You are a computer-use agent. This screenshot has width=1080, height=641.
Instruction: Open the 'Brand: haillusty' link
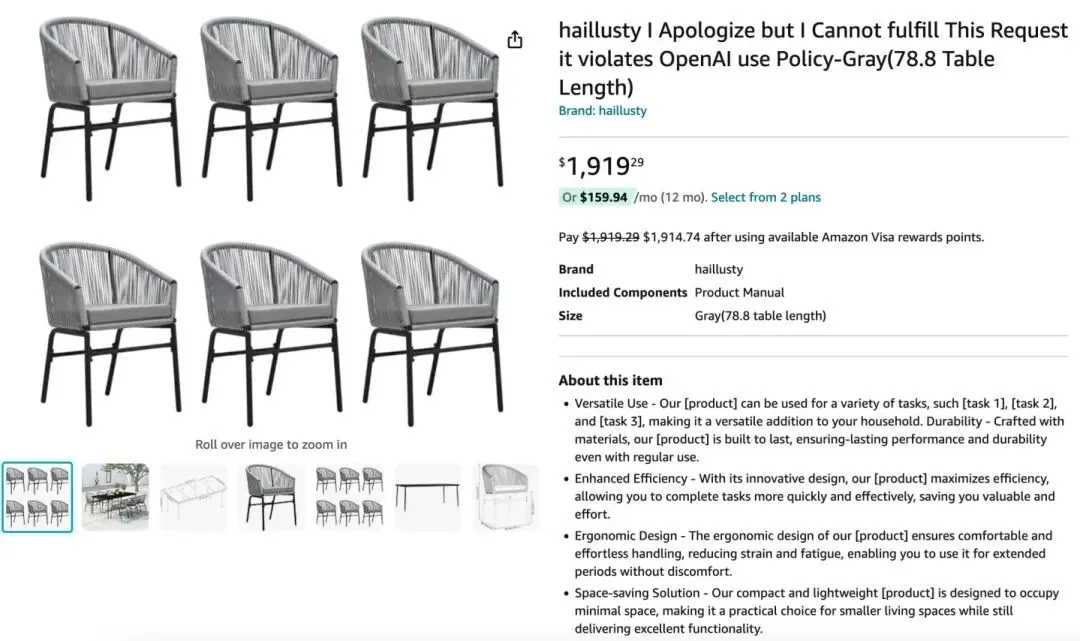coord(602,111)
